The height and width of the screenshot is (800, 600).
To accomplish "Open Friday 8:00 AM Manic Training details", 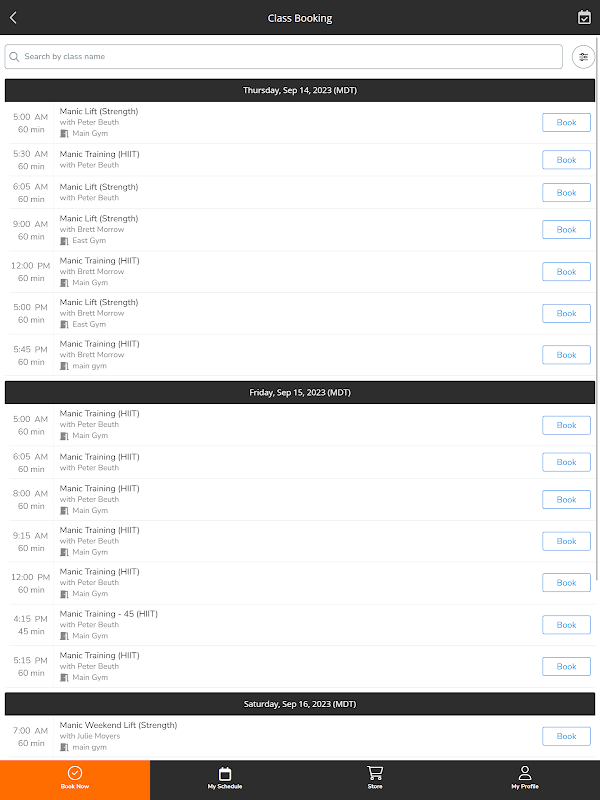I will point(99,489).
